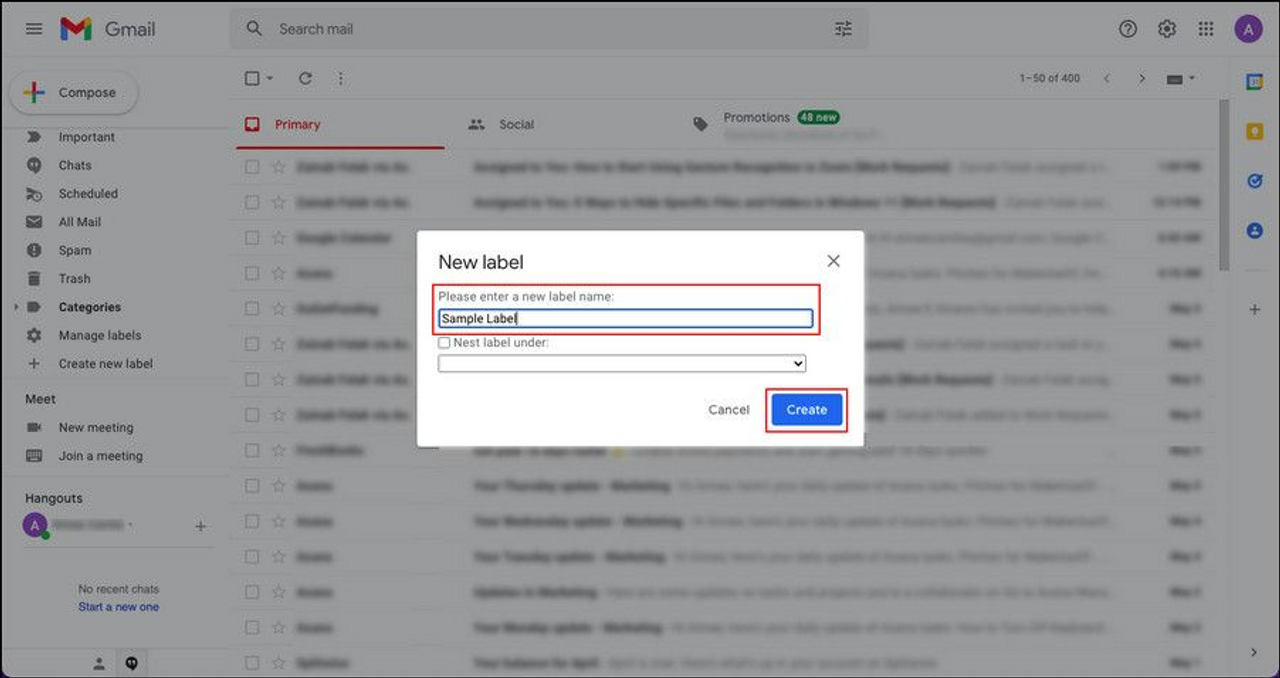The width and height of the screenshot is (1280, 678).
Task: Click the search options filter icon
Action: tap(843, 29)
